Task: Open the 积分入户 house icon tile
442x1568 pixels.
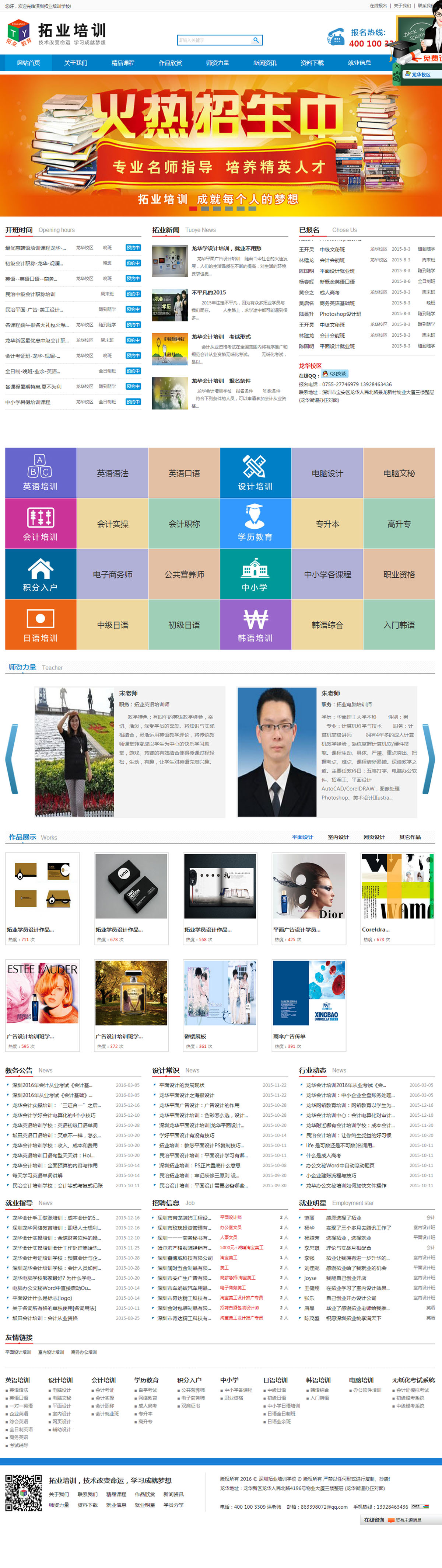Action: pyautogui.click(x=41, y=574)
